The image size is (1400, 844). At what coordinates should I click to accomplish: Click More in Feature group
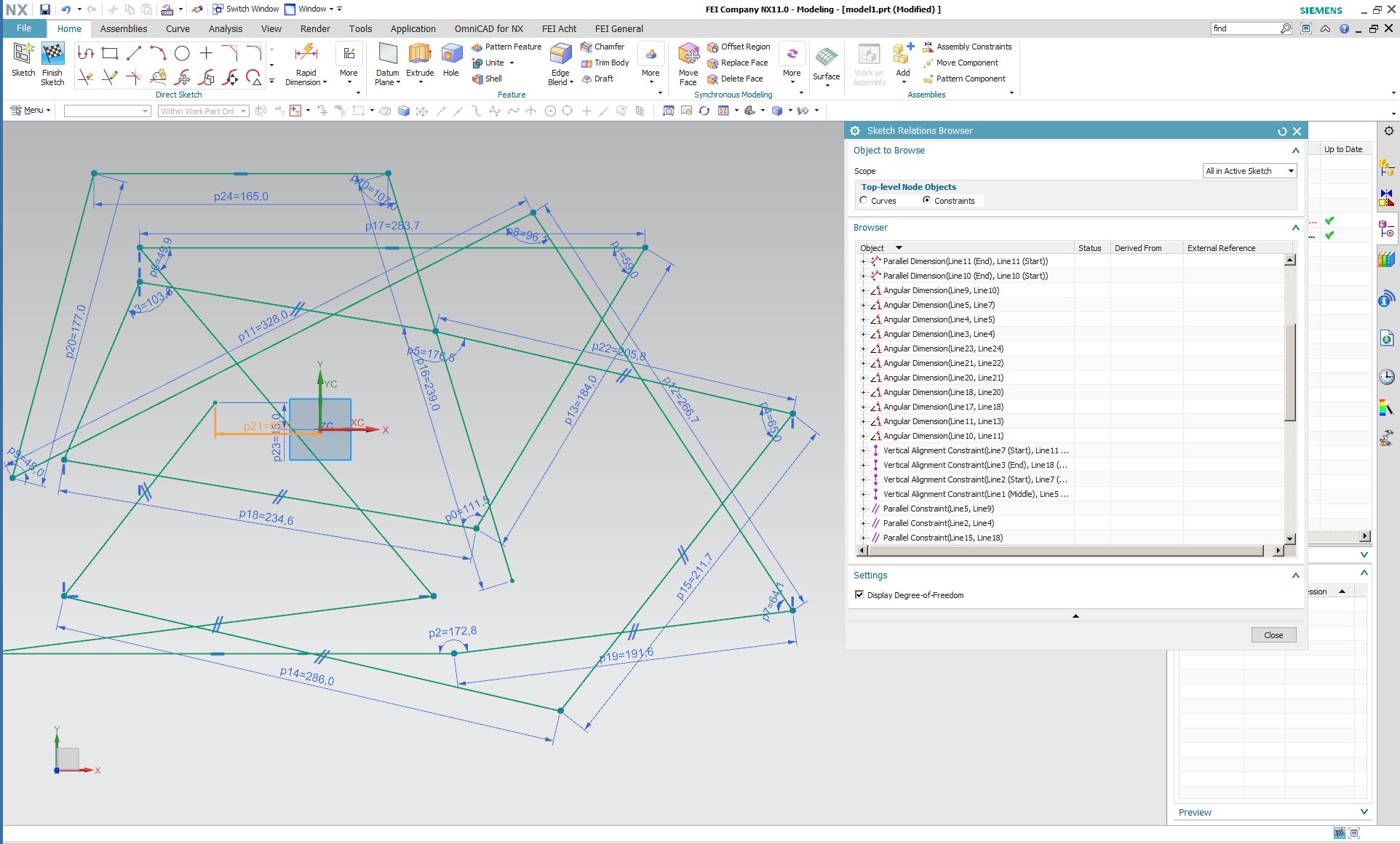click(651, 63)
